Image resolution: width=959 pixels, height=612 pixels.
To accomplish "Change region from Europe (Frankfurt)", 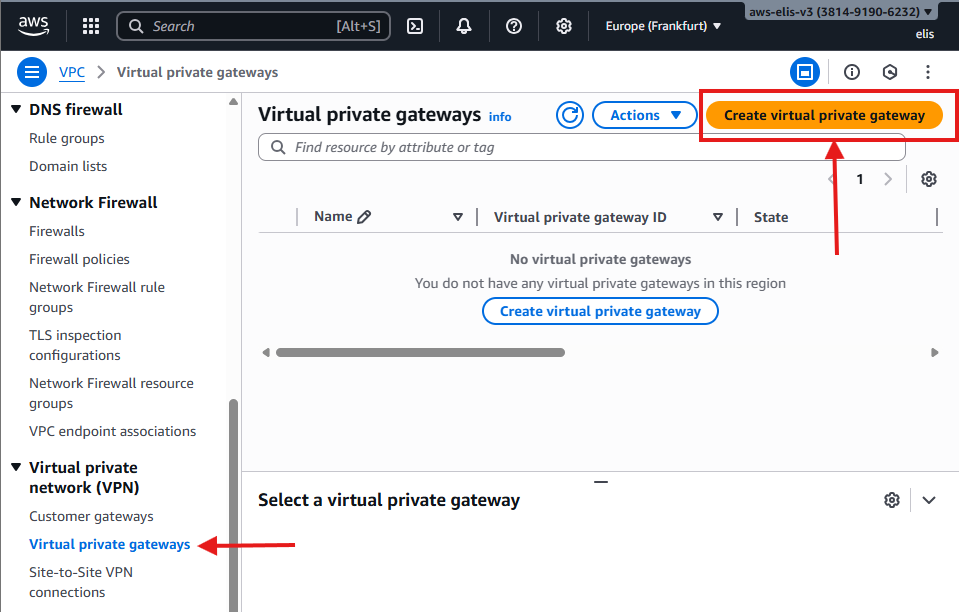I will coord(663,26).
